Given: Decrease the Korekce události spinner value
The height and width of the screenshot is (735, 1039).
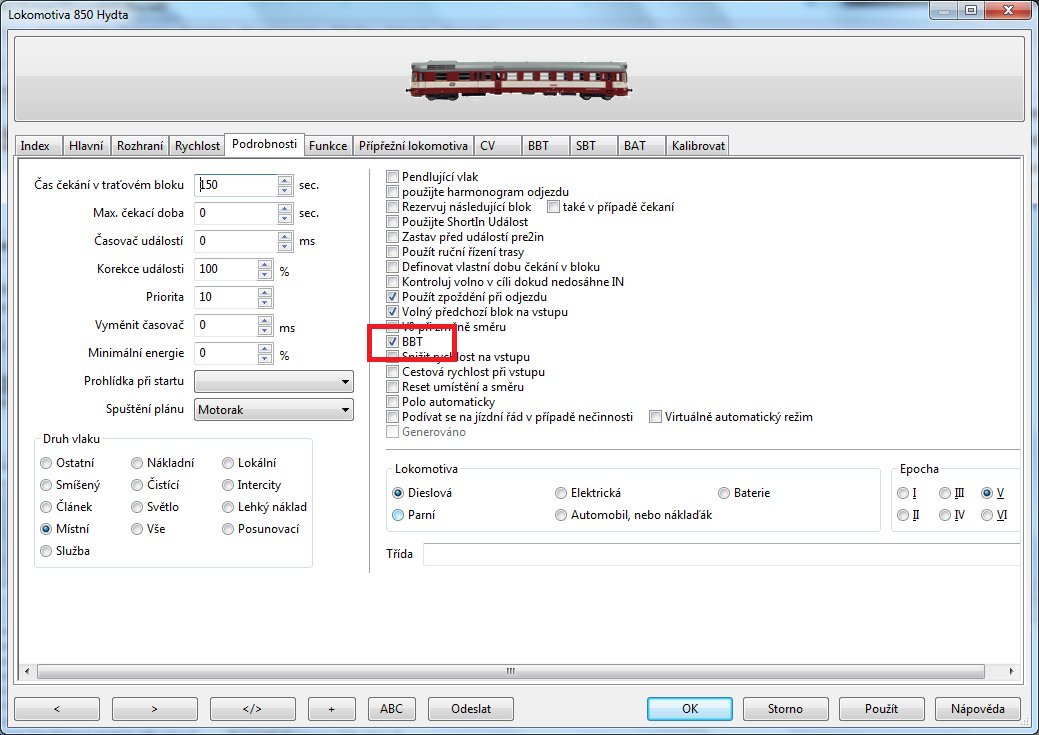Looking at the screenshot, I should [x=265, y=274].
